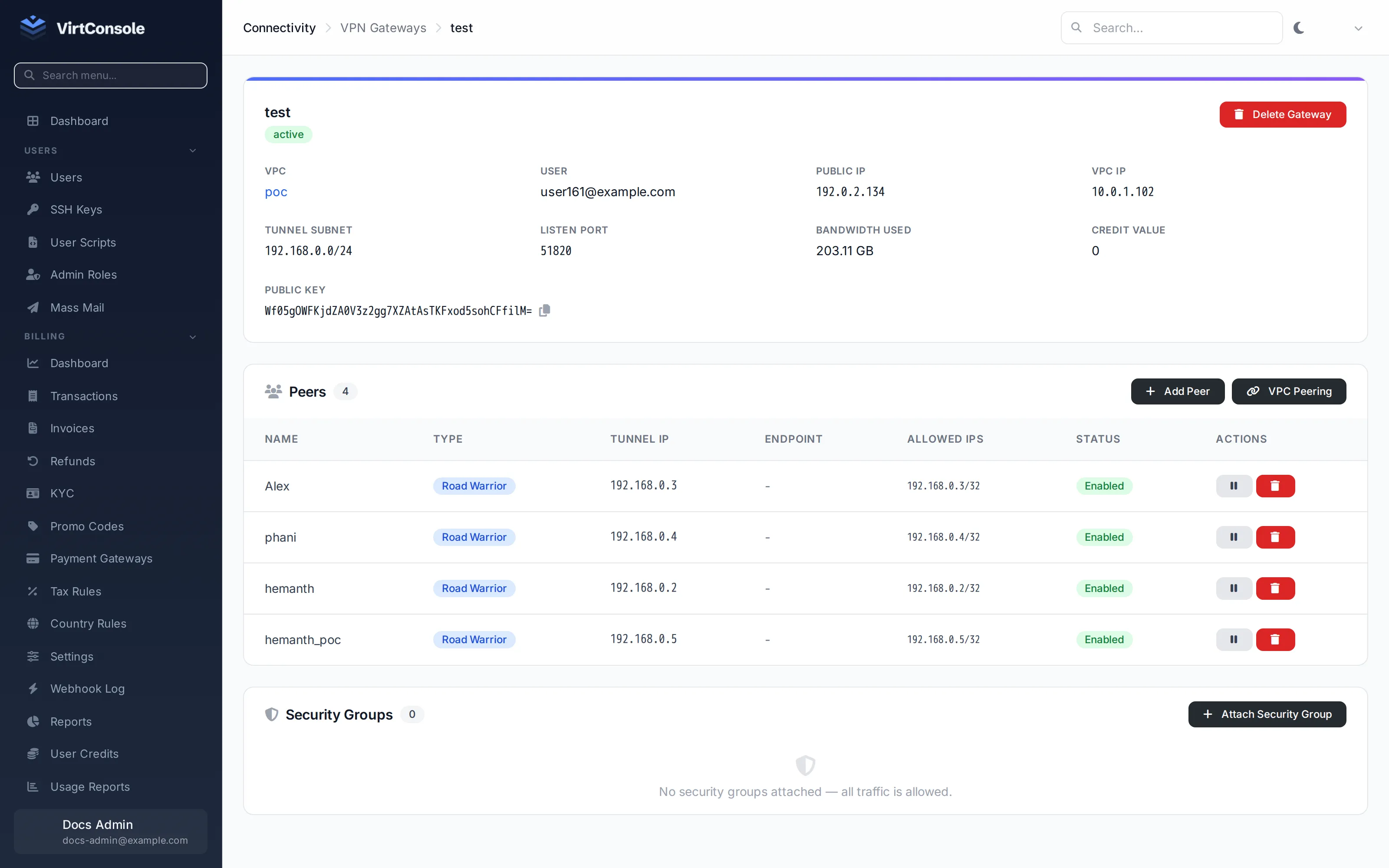
Task: Pause the Alex peer
Action: click(x=1234, y=486)
